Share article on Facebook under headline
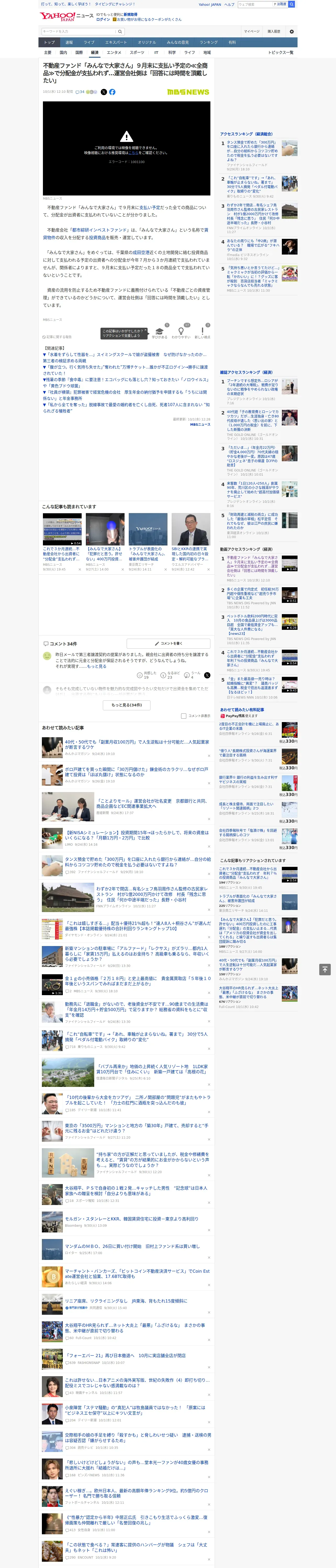The width and height of the screenshot is (336, 1568). tap(112, 92)
